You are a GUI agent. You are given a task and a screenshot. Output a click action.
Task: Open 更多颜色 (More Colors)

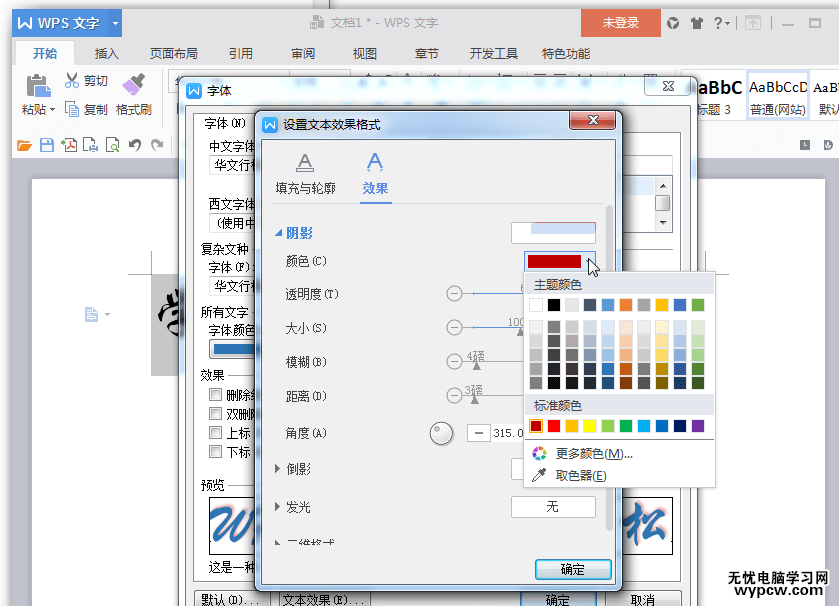click(x=586, y=451)
